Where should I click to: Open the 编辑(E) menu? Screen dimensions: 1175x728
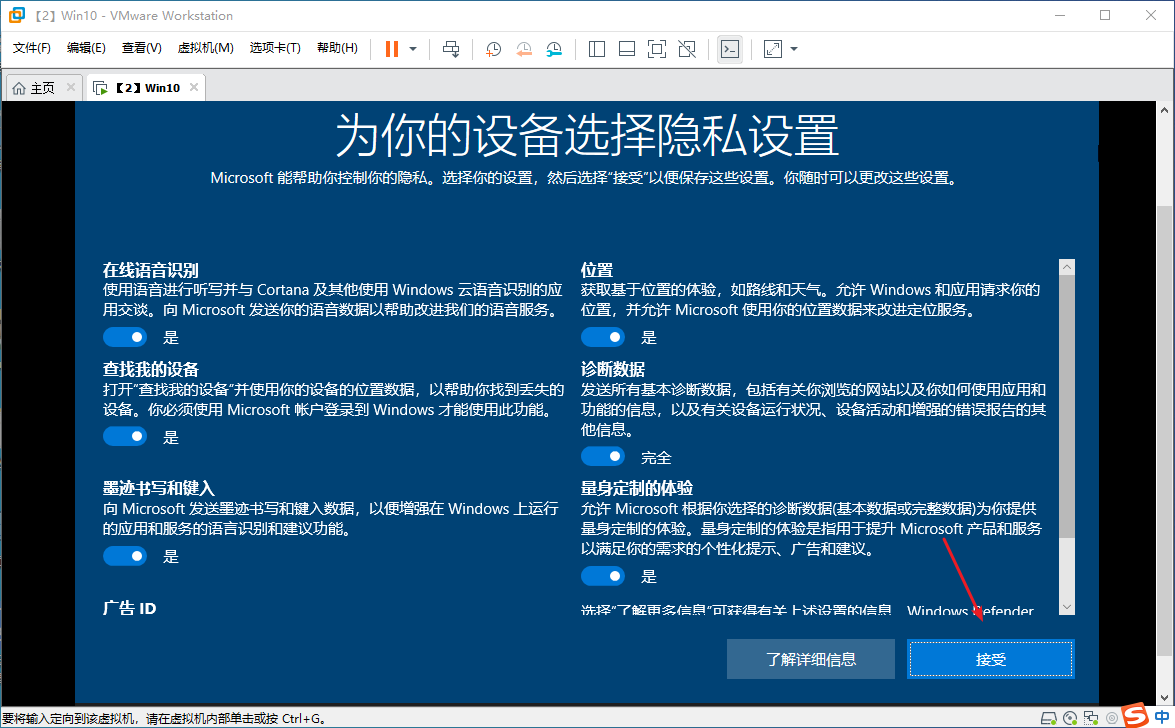click(86, 48)
